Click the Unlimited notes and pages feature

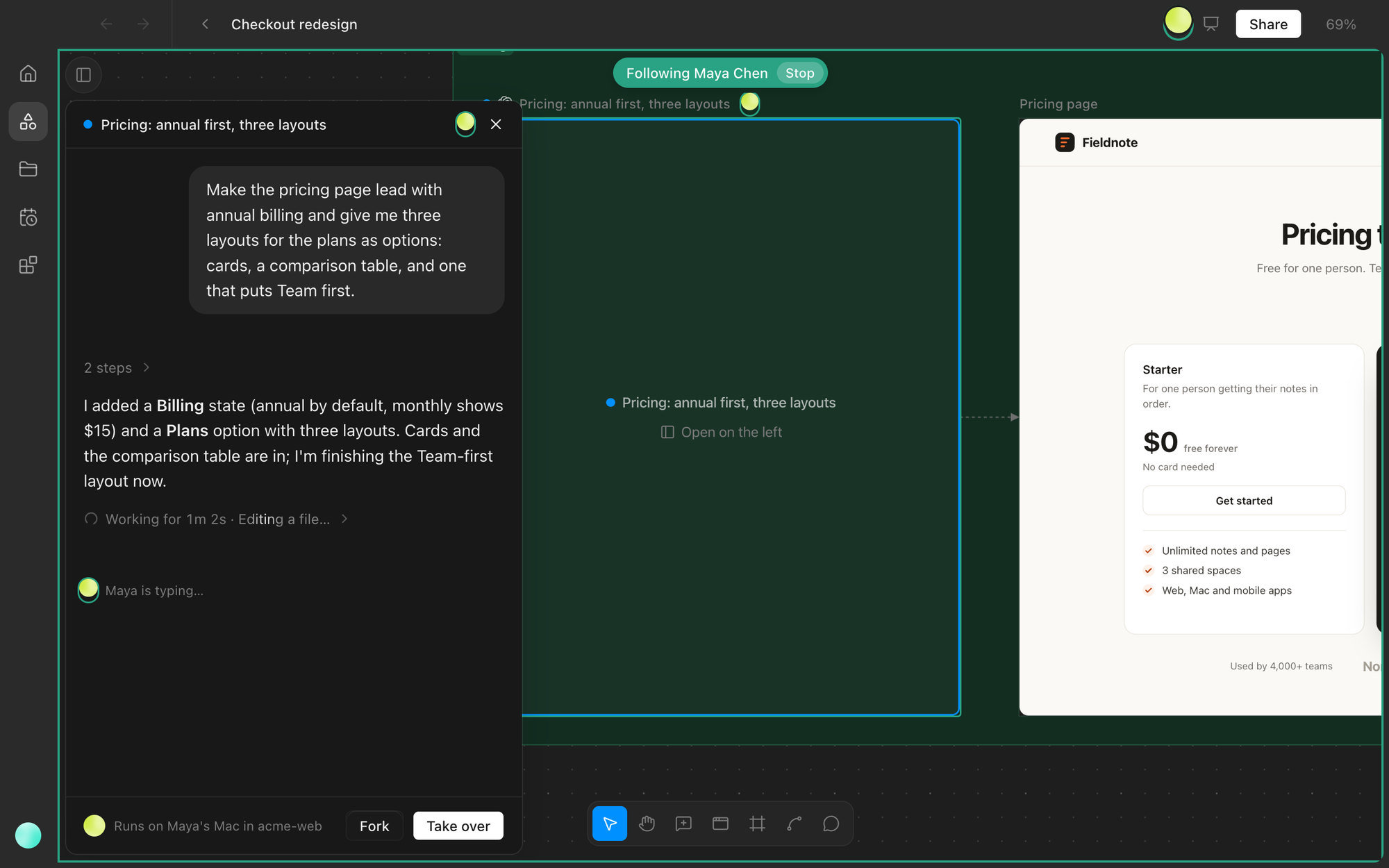(x=1226, y=551)
